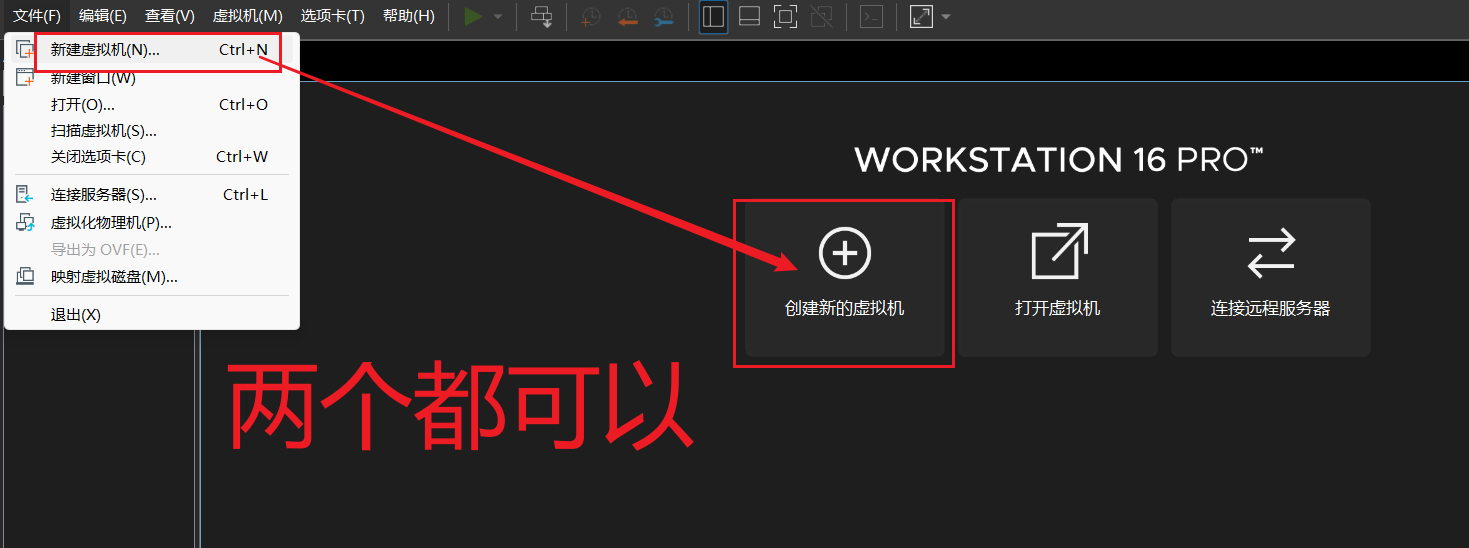This screenshot has height=548, width=1469.
Task: Choose 扫描虚拟机(S)... menu entry
Action: coord(152,130)
